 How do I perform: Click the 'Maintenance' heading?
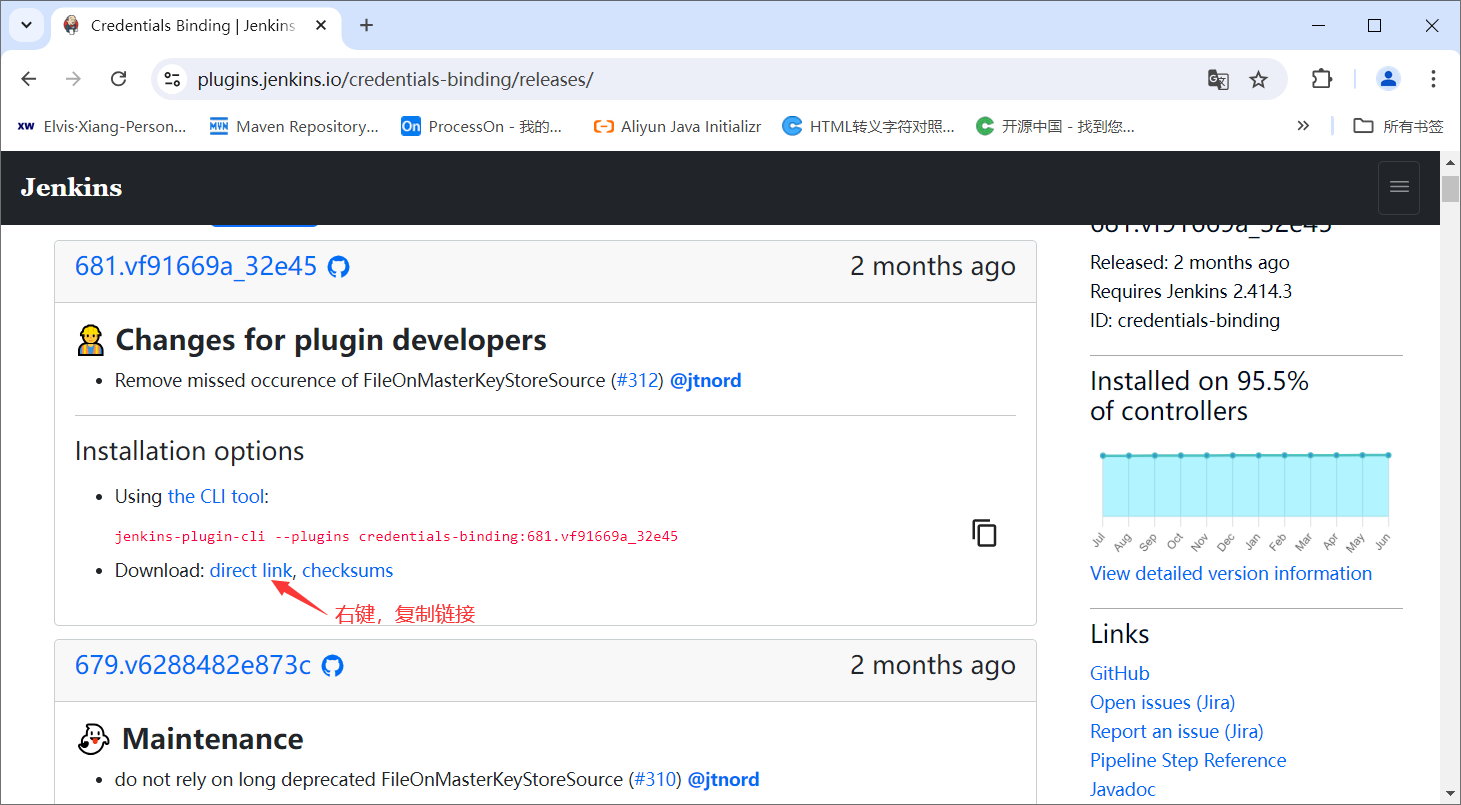tap(213, 739)
